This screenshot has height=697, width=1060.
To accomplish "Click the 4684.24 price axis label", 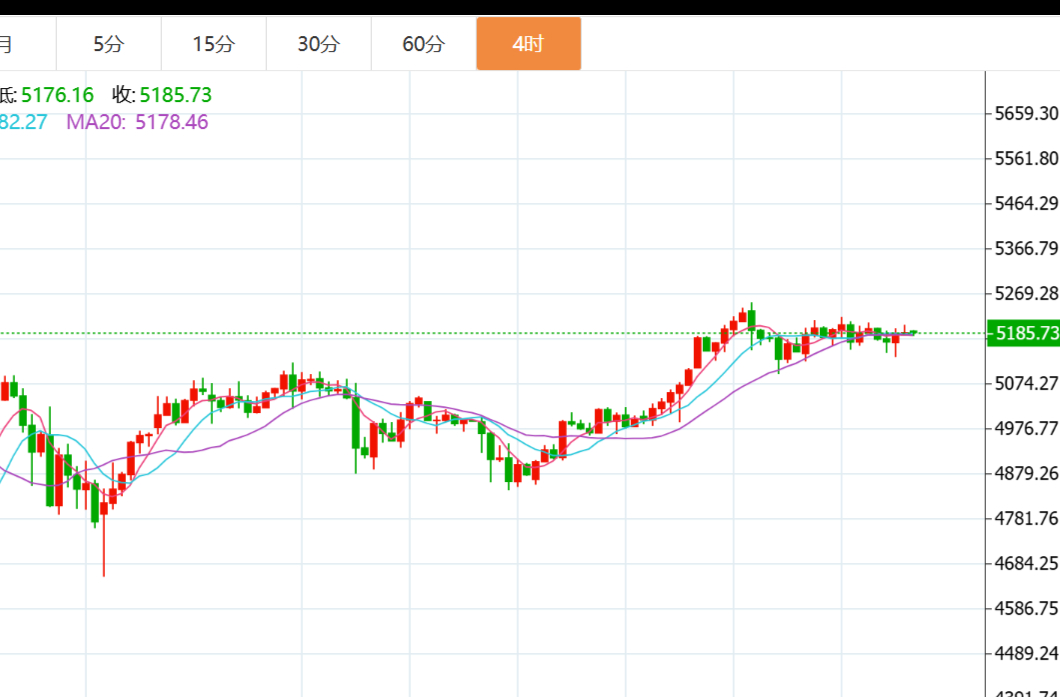I will click(1026, 563).
